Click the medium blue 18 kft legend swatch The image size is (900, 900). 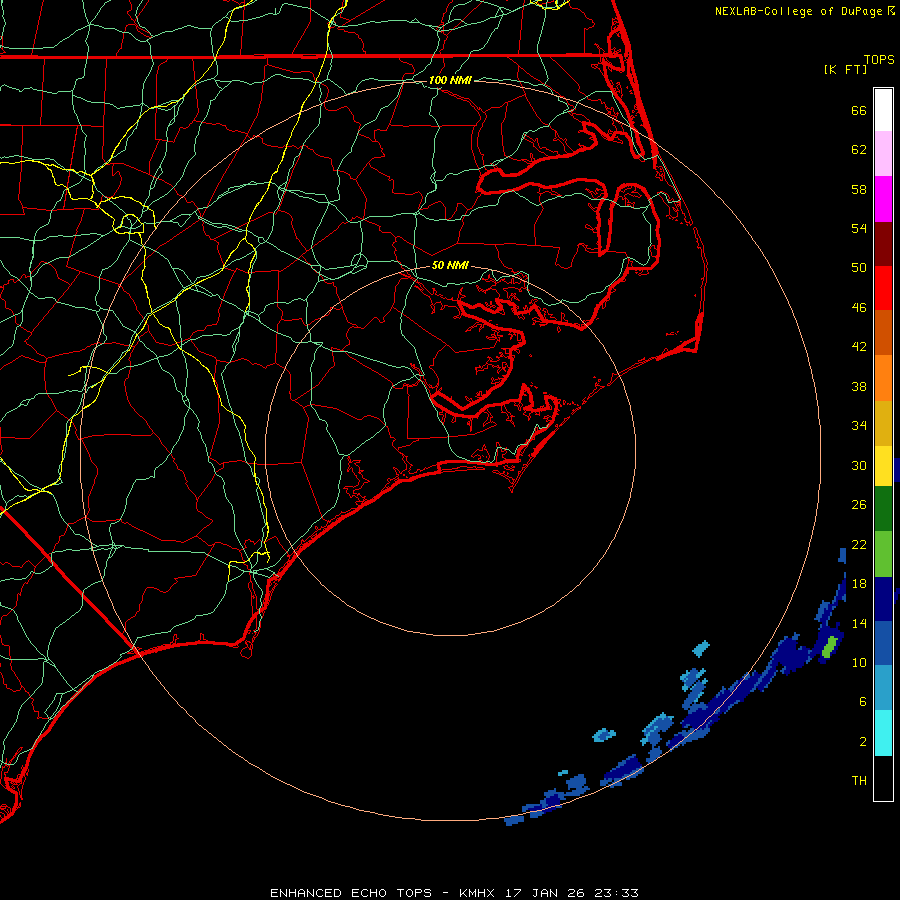pos(883,643)
